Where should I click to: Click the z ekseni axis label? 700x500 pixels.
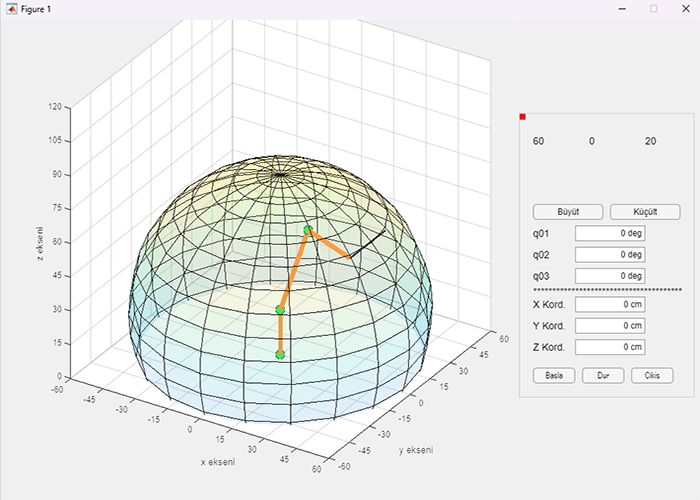coord(40,243)
